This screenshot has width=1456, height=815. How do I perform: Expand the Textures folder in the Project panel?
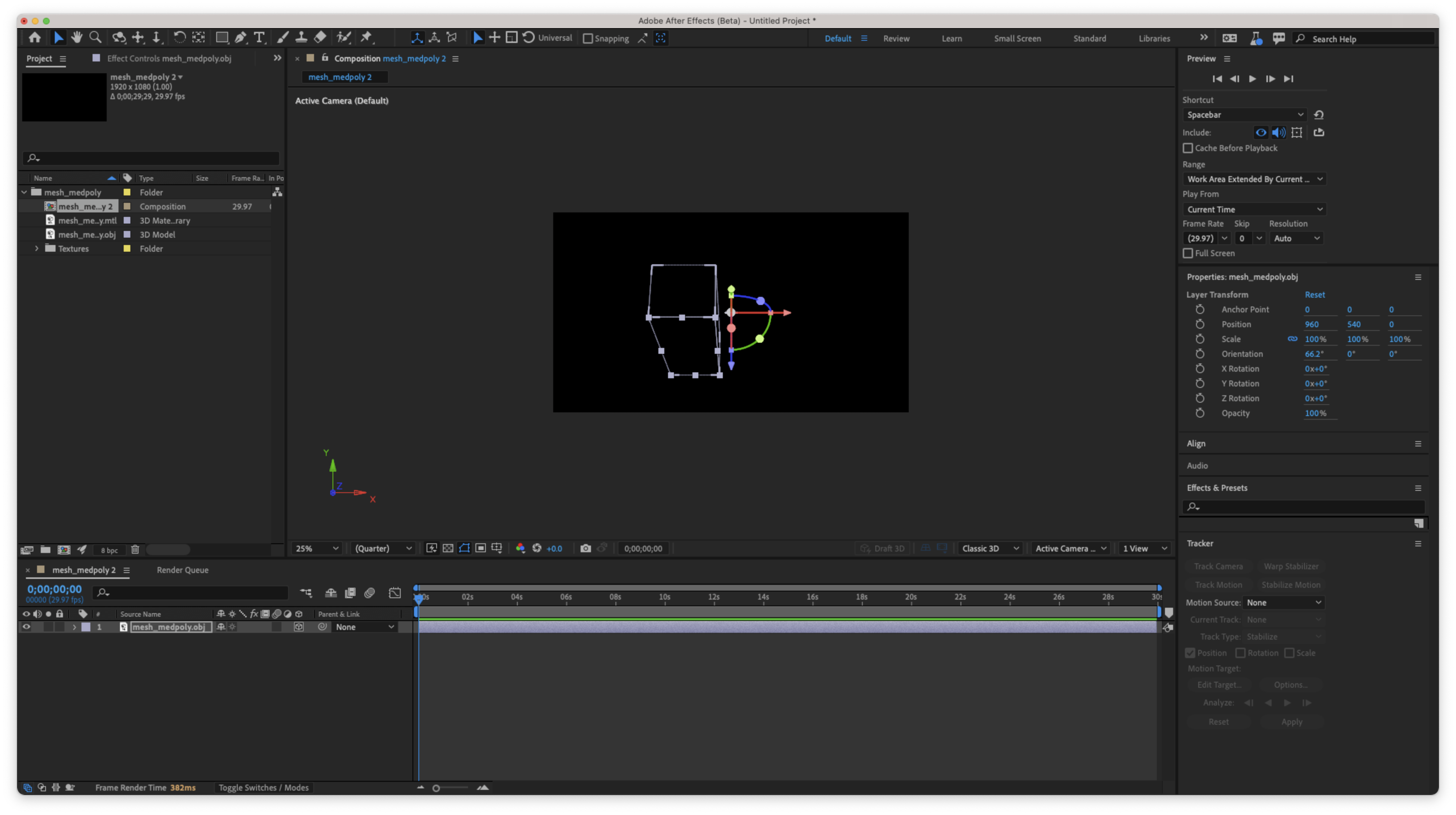pyautogui.click(x=37, y=248)
